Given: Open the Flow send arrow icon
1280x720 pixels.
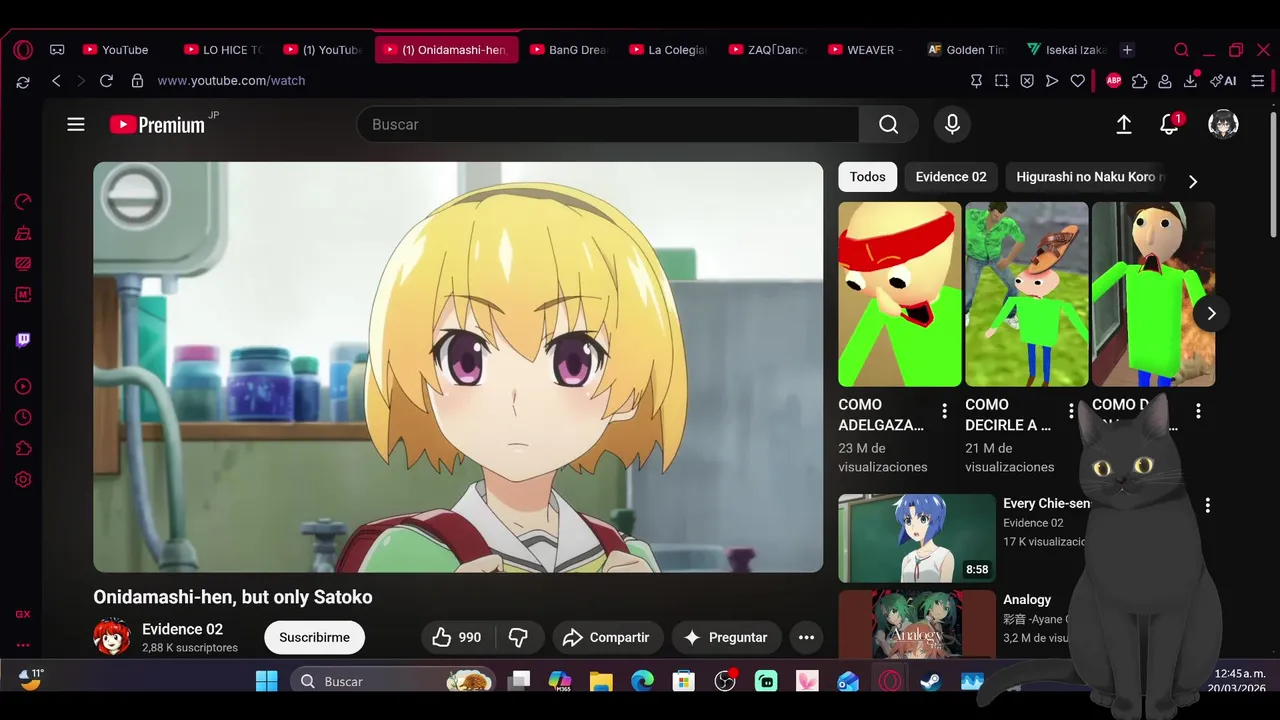Looking at the screenshot, I should tap(1052, 81).
